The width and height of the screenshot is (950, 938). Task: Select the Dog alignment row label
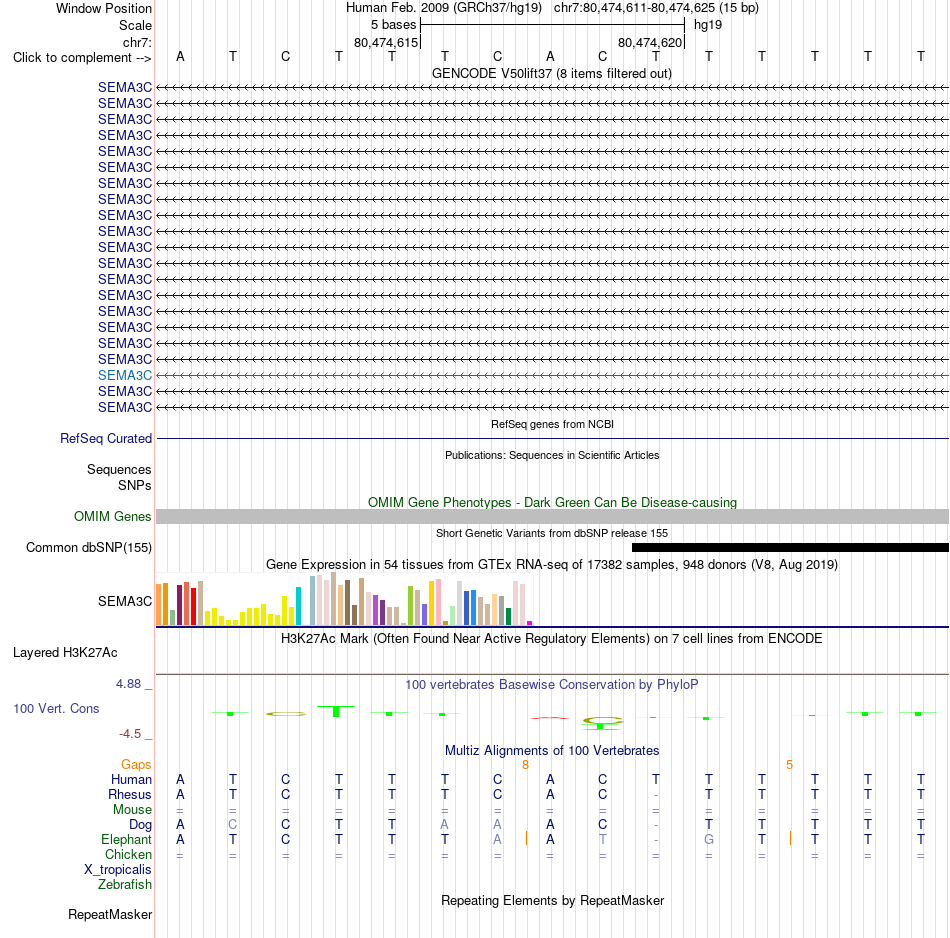[x=140, y=824]
